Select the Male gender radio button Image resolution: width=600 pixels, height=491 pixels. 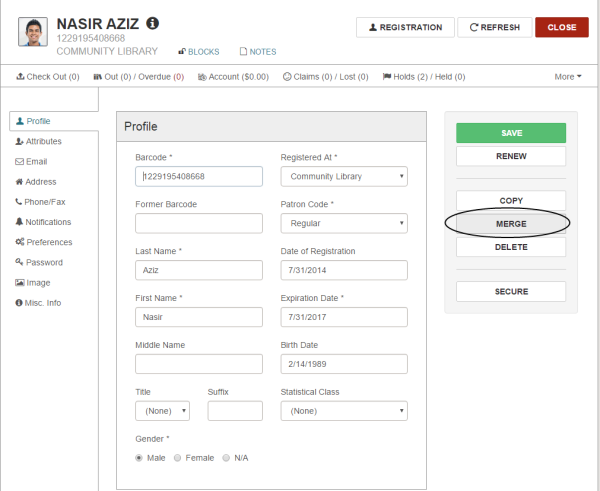139,457
